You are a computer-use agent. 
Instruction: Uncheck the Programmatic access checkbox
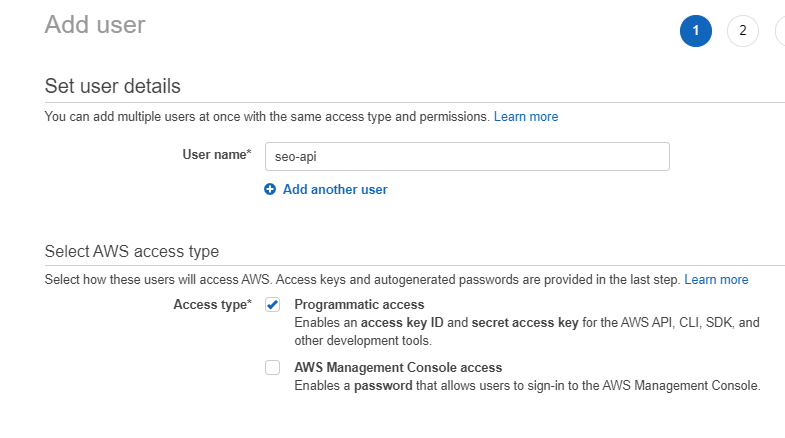(x=272, y=305)
